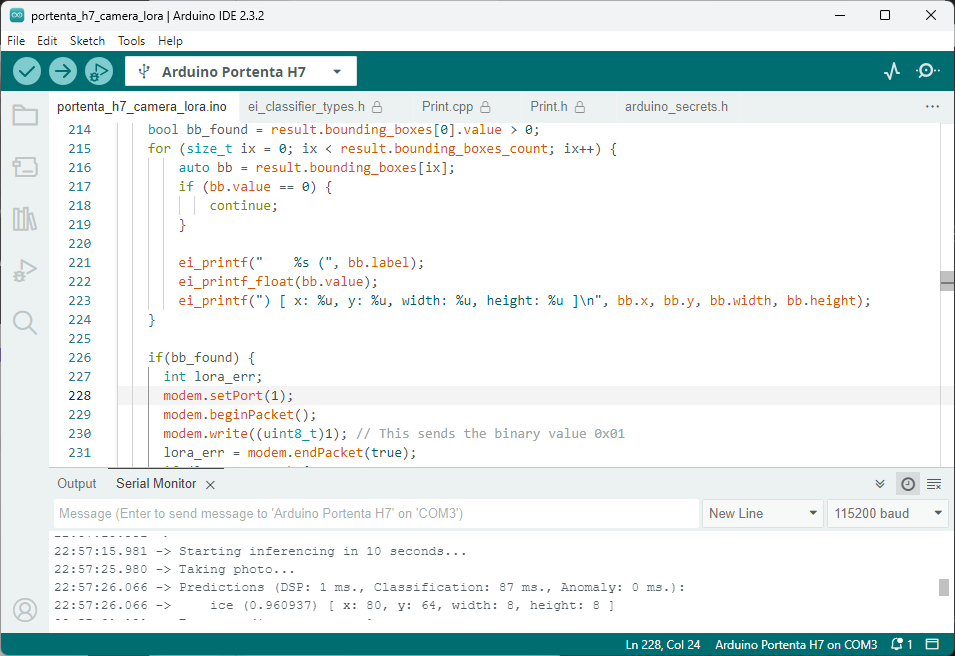
Task: Open the Boards Manager sidebar icon
Action: (25, 166)
